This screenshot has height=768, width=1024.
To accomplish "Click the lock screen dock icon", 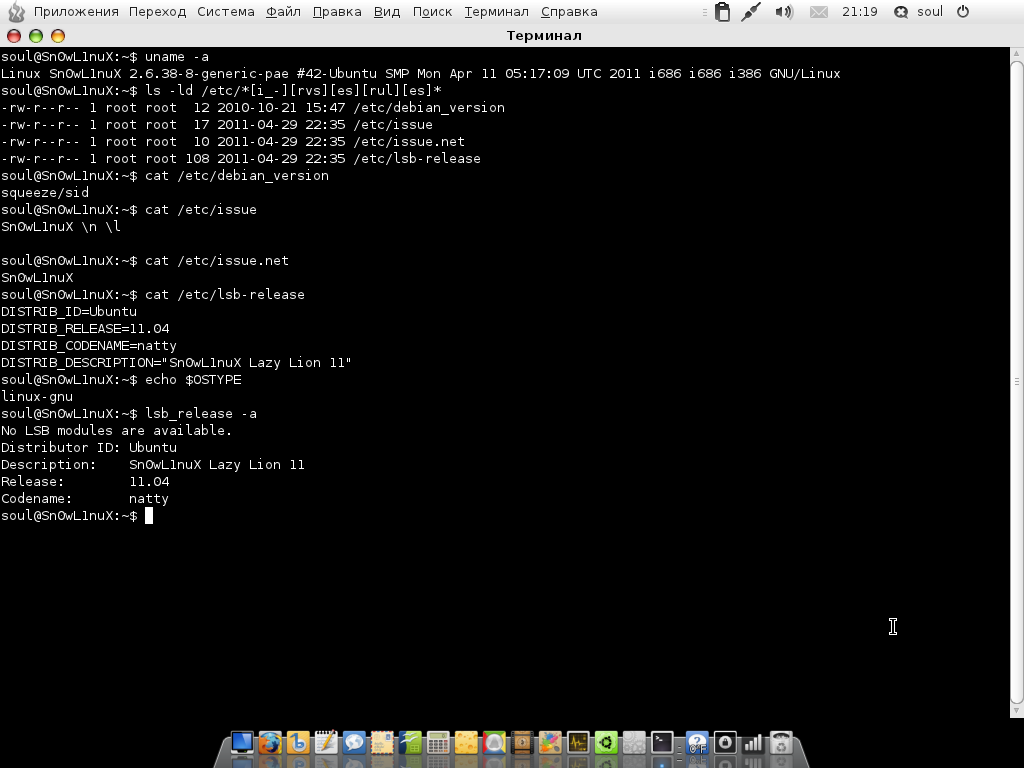I will 726,743.
